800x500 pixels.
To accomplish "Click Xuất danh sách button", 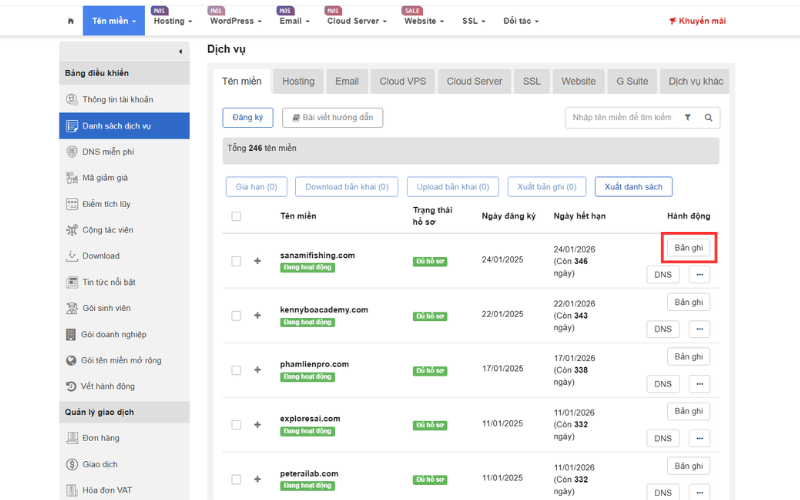I will point(634,187).
